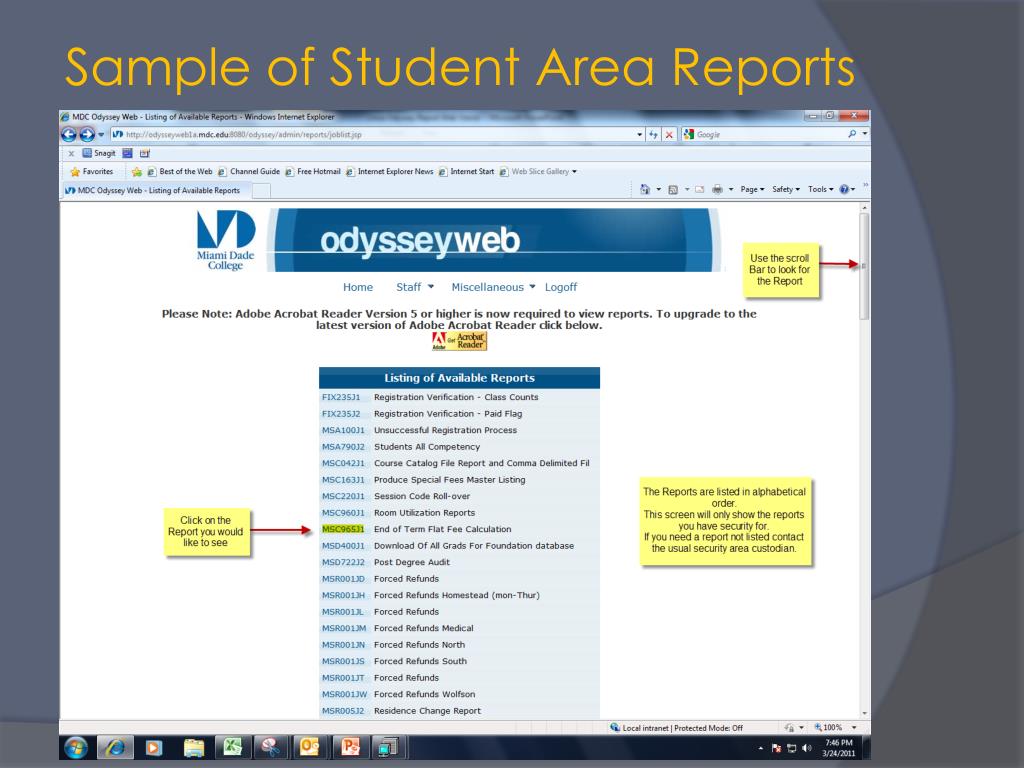Open Favorites star button
The width and height of the screenshot is (1024, 768).
91,172
